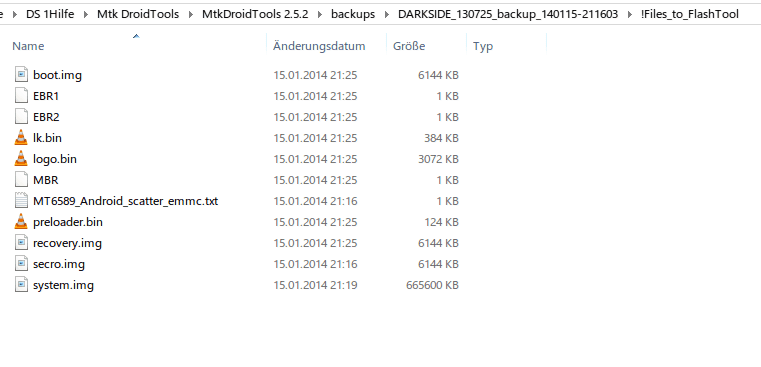Click the system.img file icon
This screenshot has height=367, width=761.
(x=21, y=285)
